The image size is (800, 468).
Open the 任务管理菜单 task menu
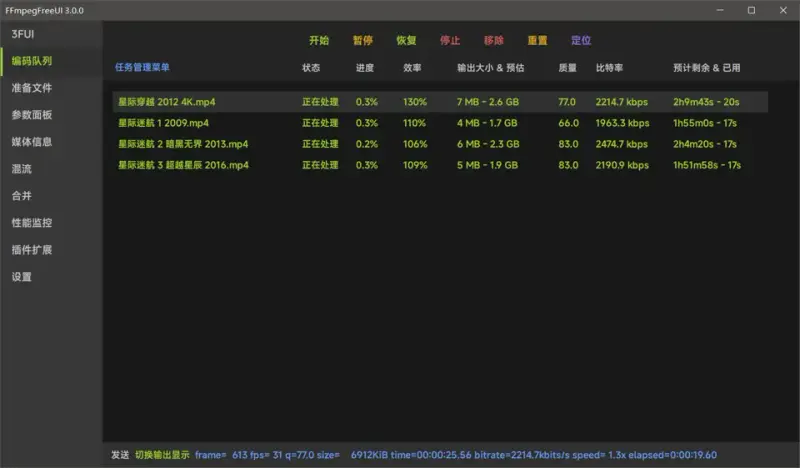[142, 68]
